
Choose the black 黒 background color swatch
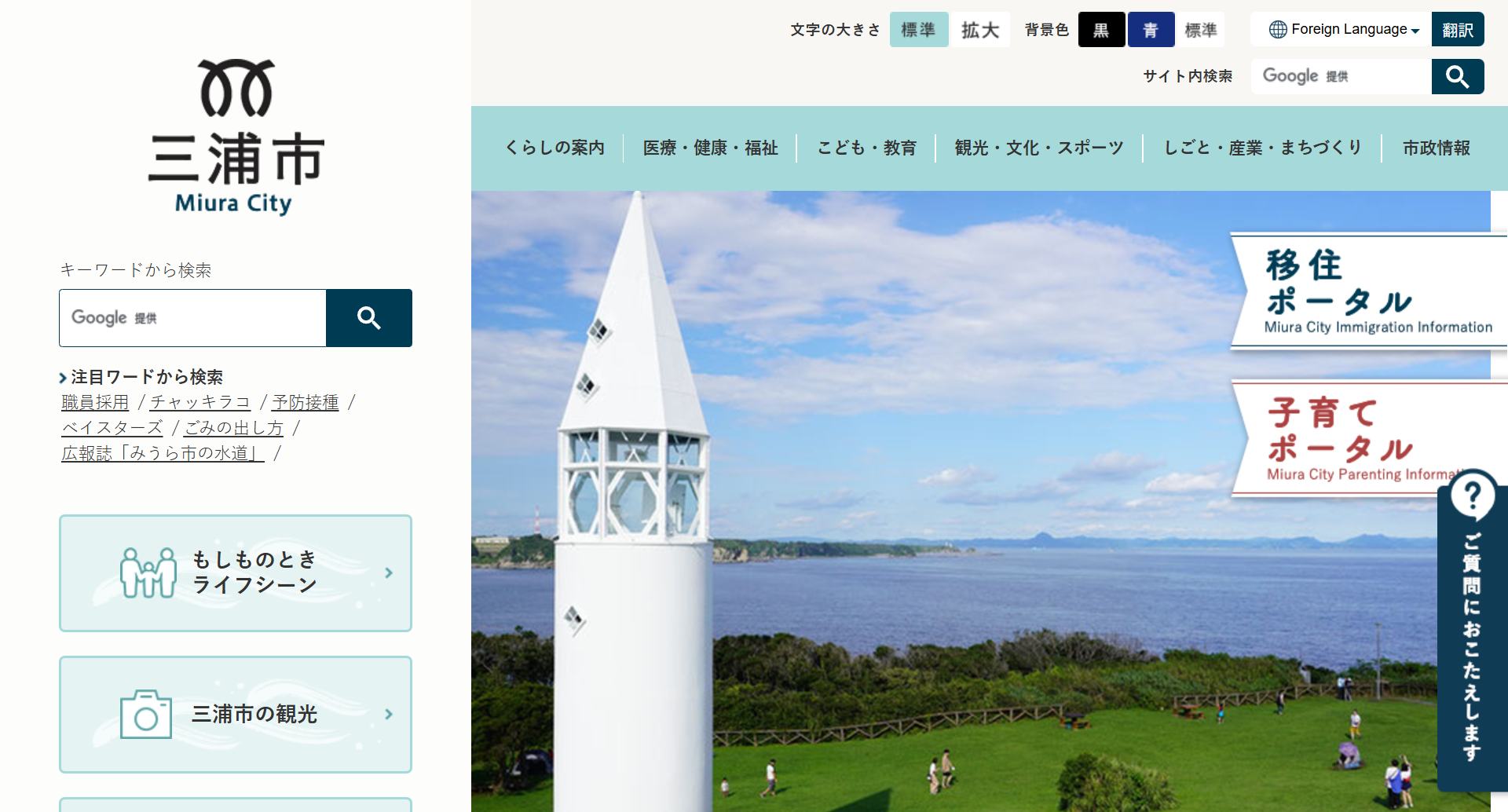click(1101, 30)
